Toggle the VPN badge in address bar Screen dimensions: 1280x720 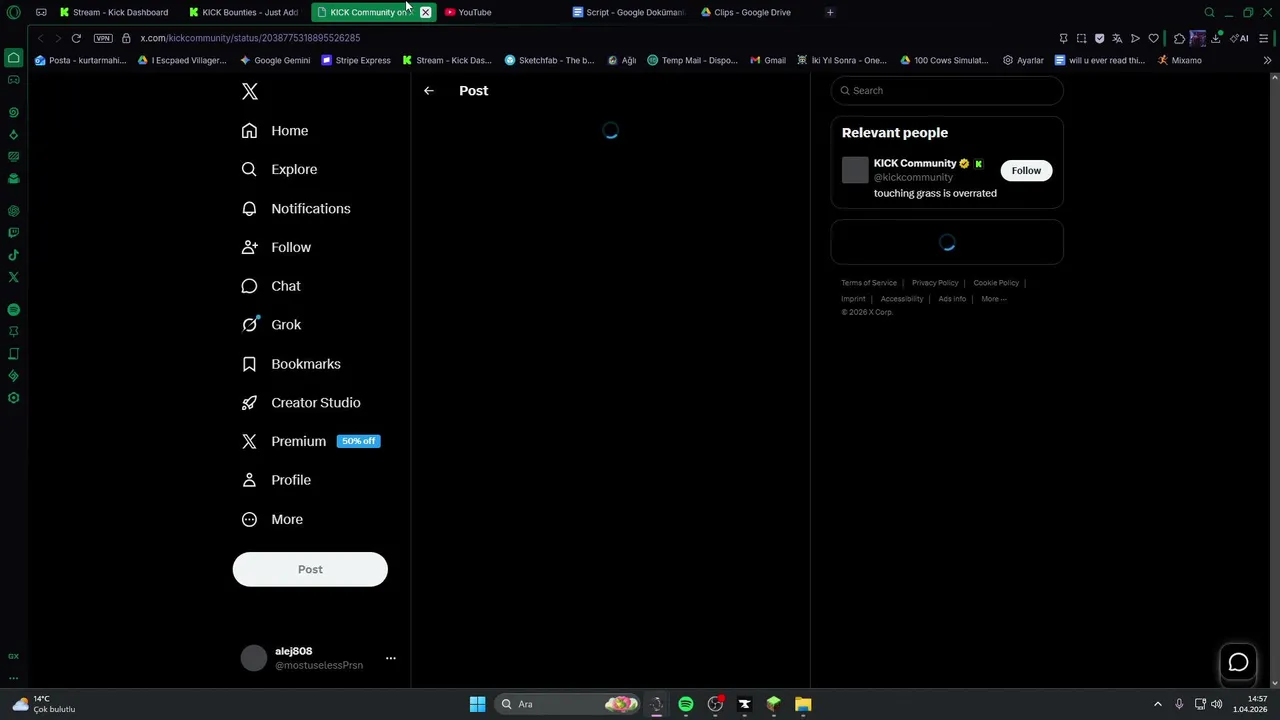click(x=103, y=38)
